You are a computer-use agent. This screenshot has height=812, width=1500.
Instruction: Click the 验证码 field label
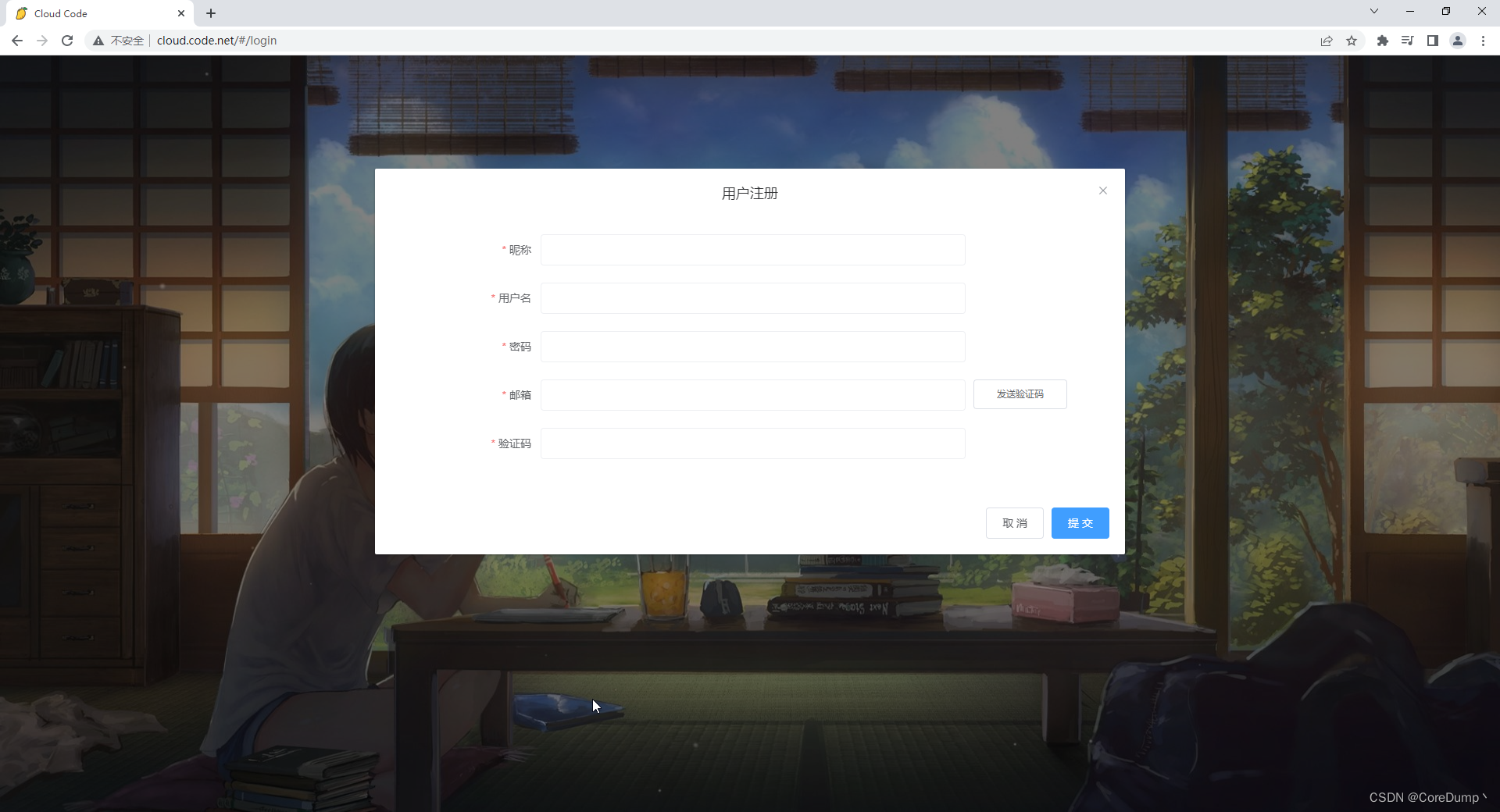coord(515,443)
